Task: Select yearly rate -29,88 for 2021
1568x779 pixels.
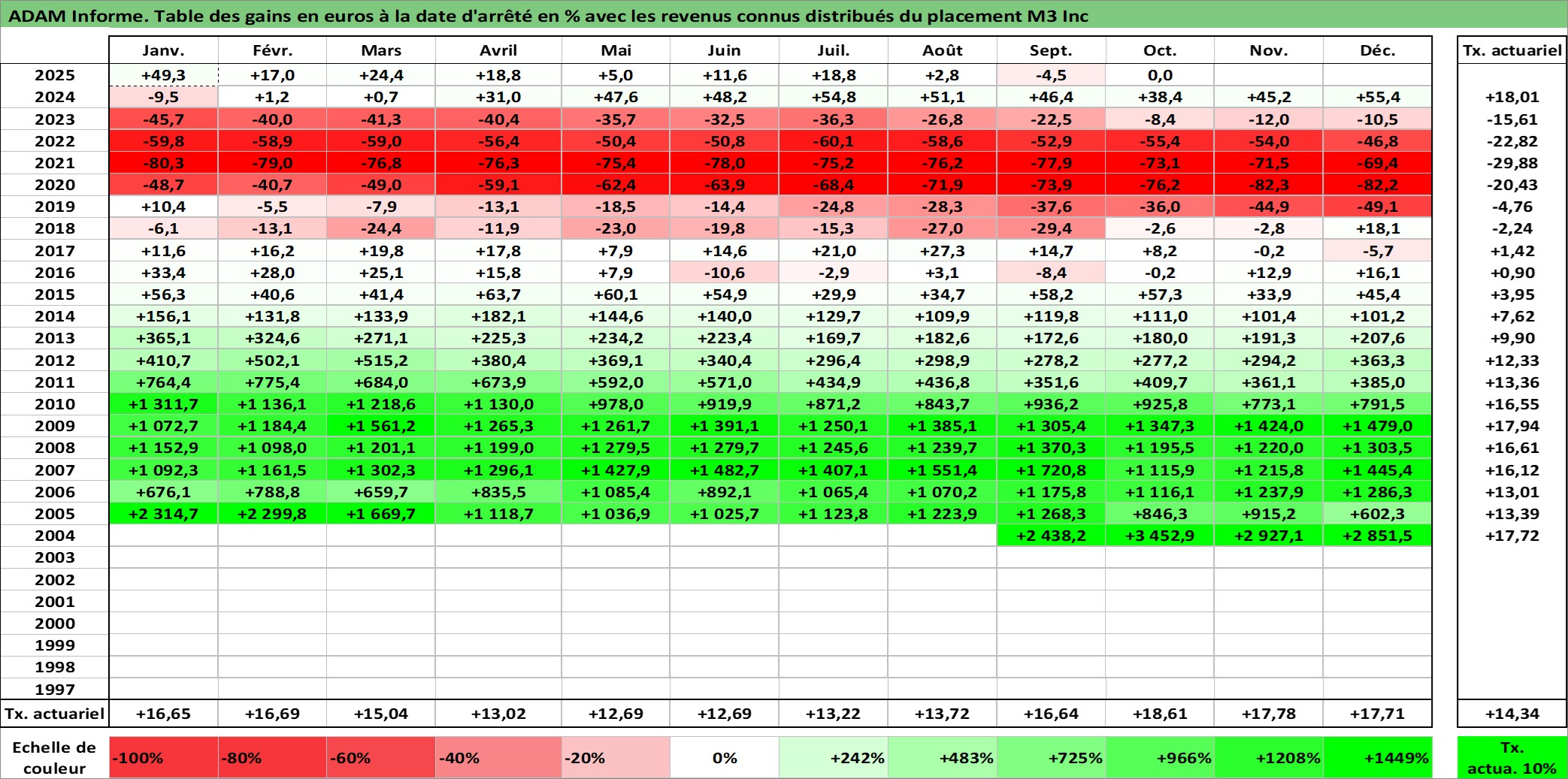Action: coord(1512,163)
